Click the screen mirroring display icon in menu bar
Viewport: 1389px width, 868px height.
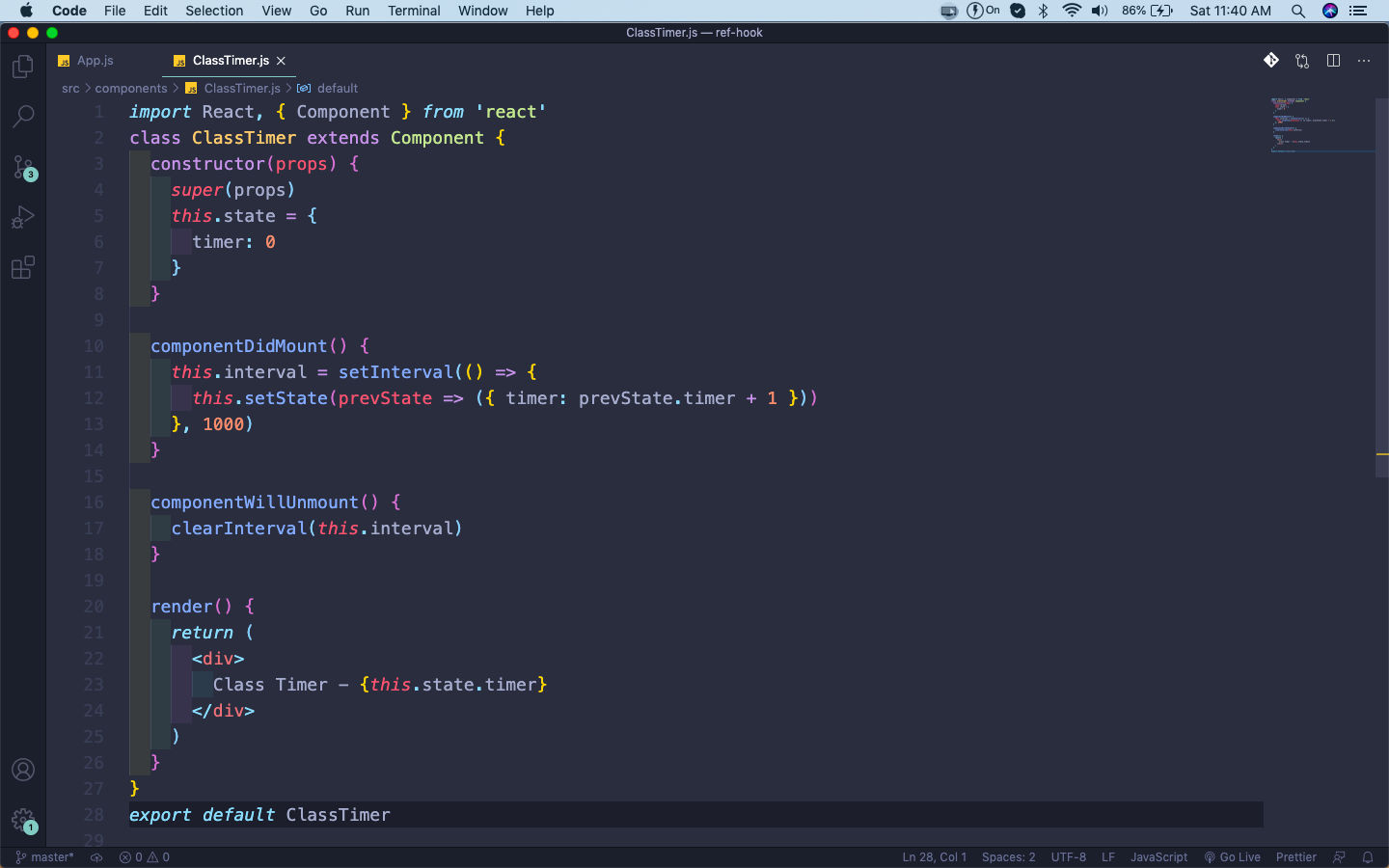949,11
